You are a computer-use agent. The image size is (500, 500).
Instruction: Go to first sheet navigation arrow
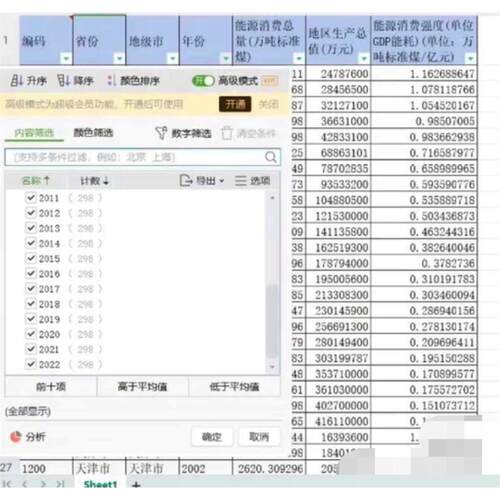click(x=7, y=484)
